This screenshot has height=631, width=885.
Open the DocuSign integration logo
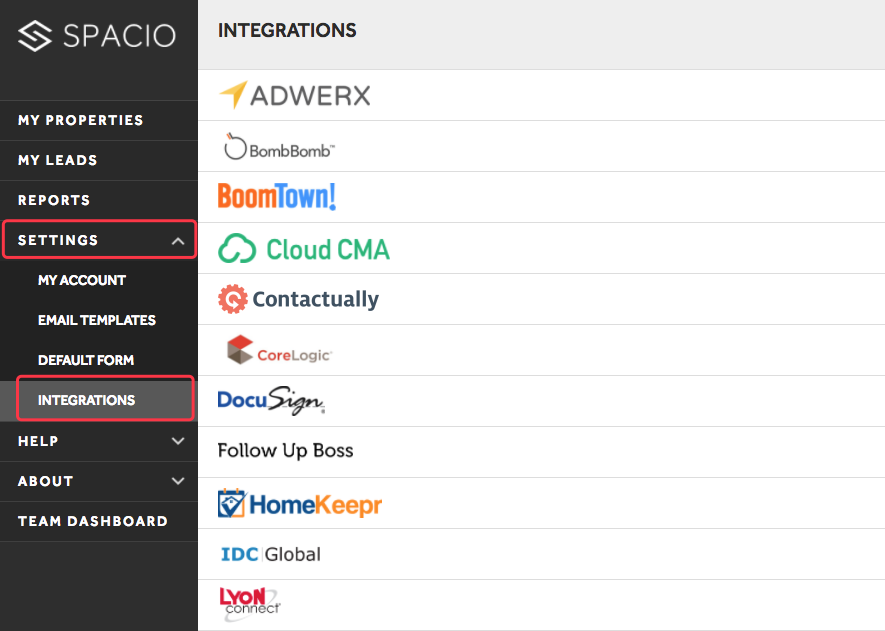[x=271, y=401]
